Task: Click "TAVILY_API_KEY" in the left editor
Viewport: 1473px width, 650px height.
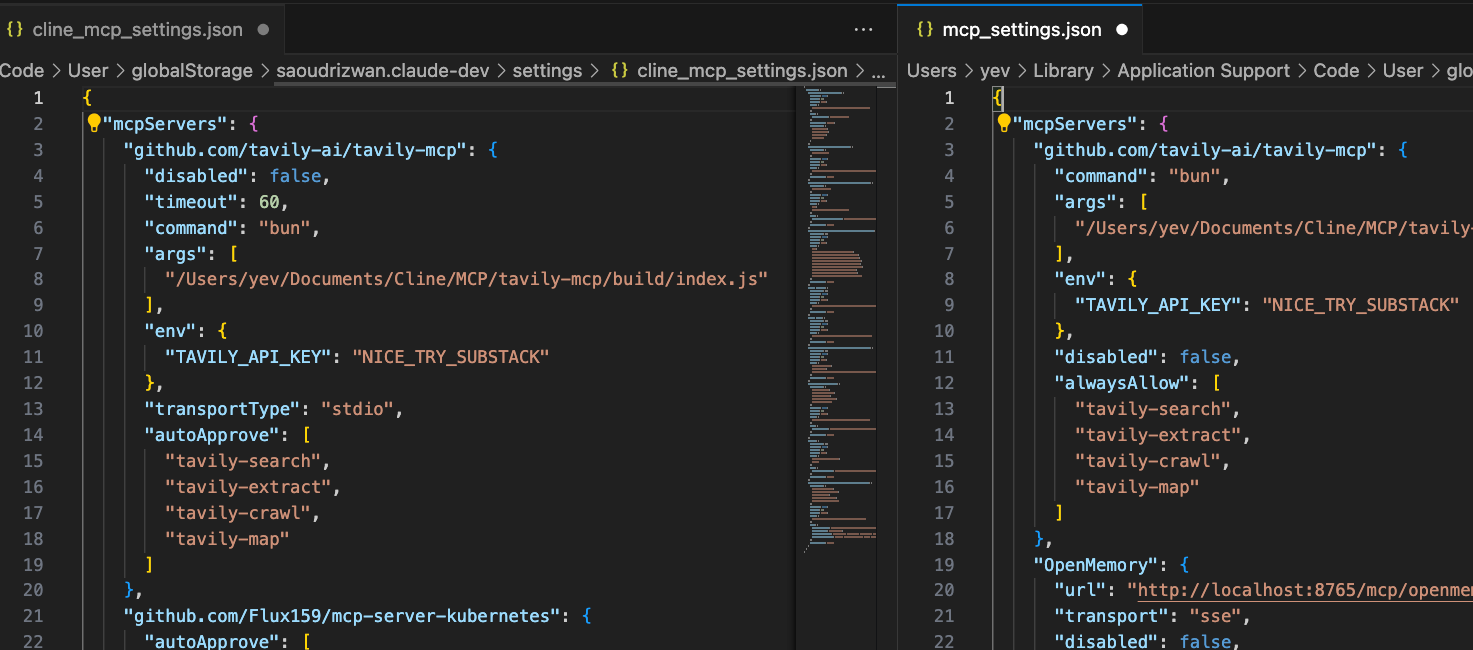Action: pos(248,357)
